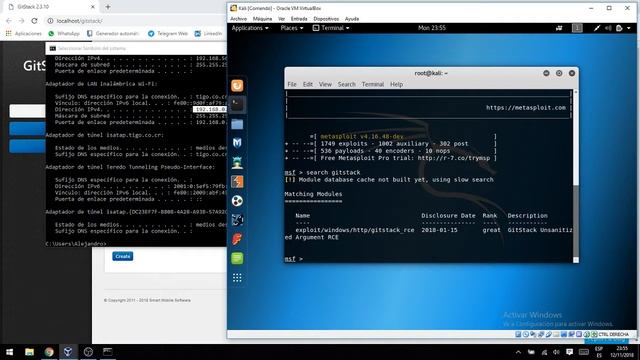Open VirtualBox Archivo menu

(x=238, y=19)
